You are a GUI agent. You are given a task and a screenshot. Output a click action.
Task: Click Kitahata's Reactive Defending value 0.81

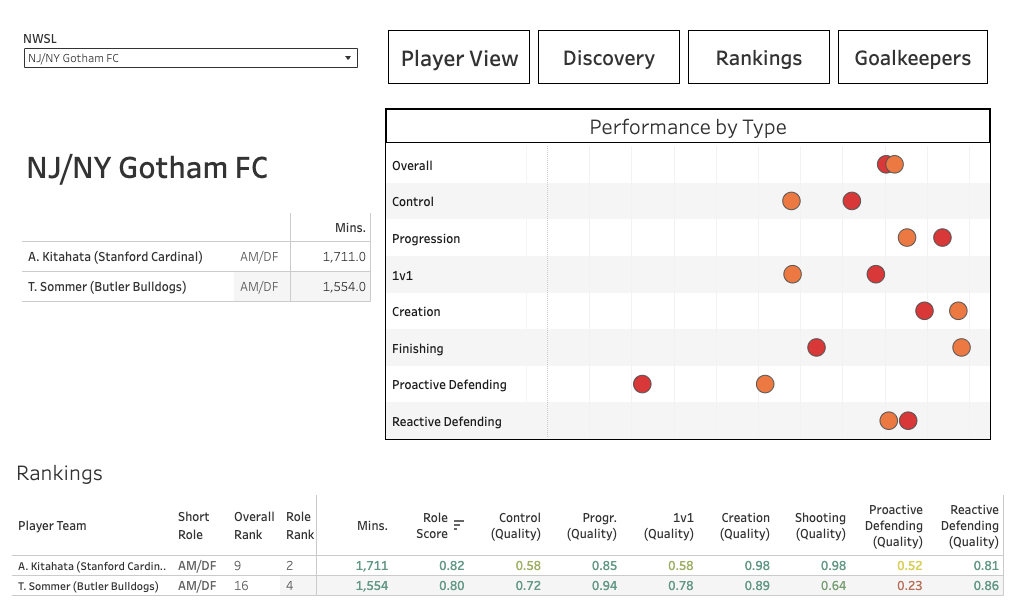pyautogui.click(x=986, y=565)
